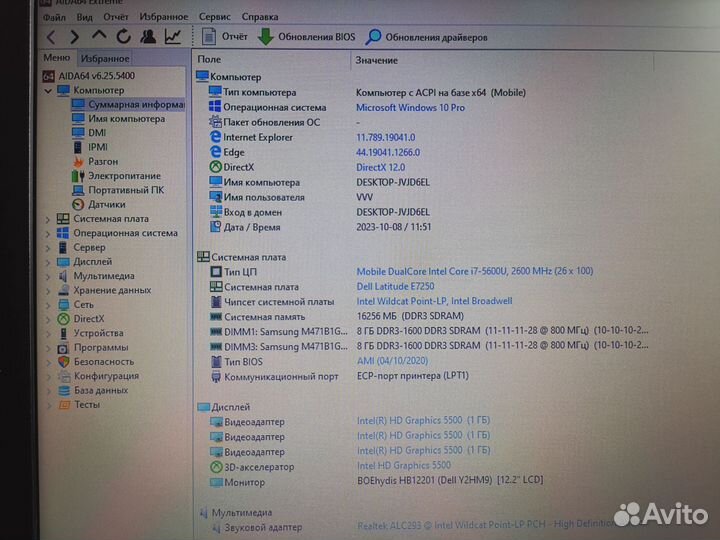
Task: Select the IPMI tree item
Action: click(90, 147)
